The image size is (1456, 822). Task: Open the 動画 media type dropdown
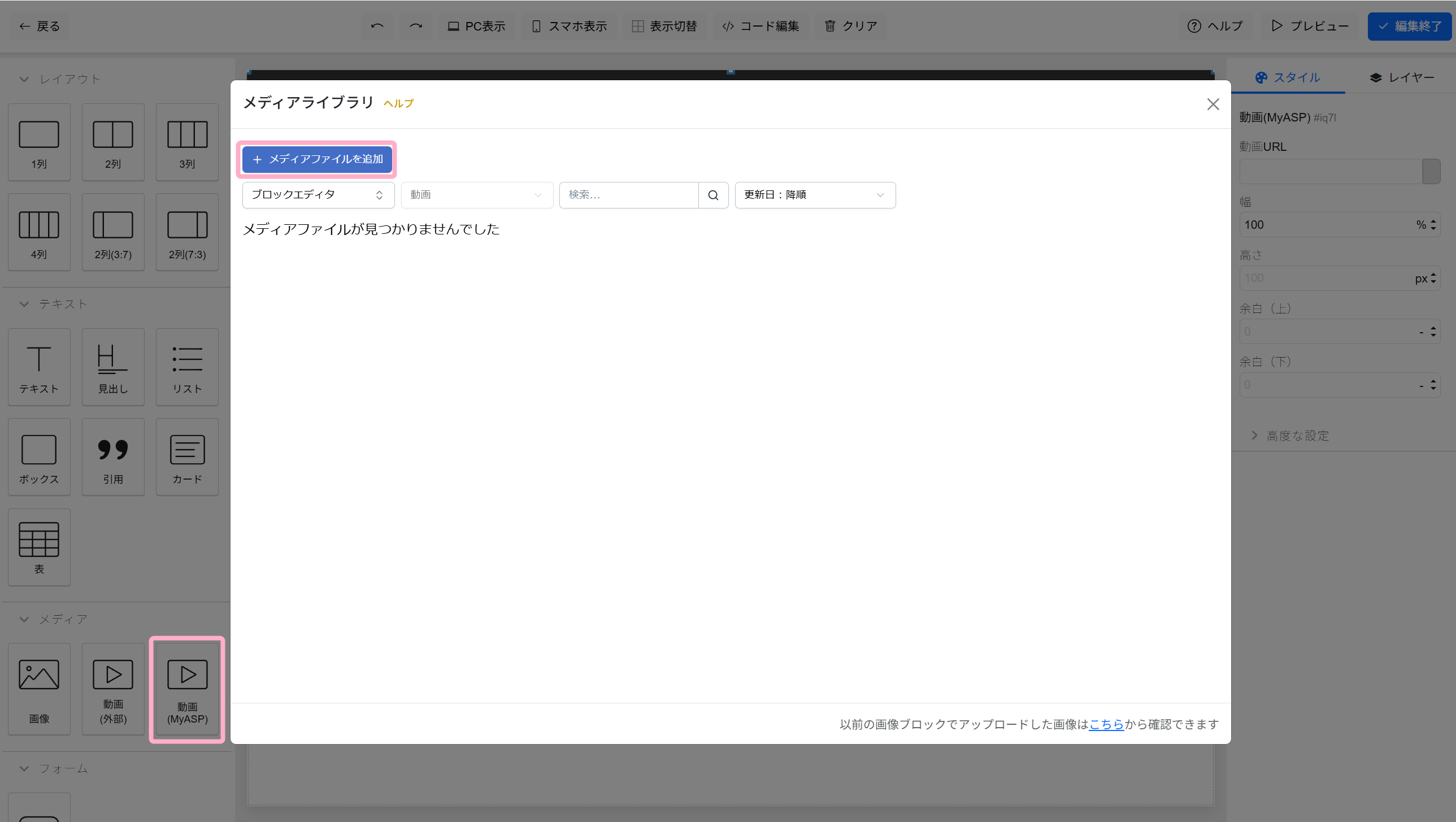point(476,195)
